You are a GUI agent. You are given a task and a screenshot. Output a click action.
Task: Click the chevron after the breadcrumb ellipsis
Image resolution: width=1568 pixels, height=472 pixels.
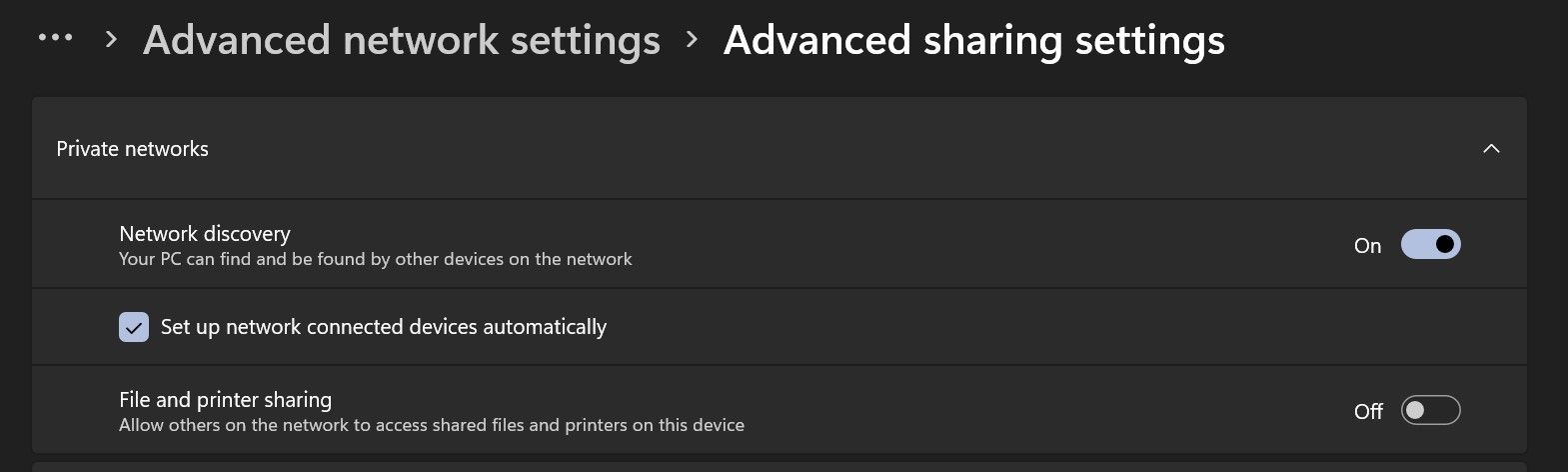tap(112, 39)
